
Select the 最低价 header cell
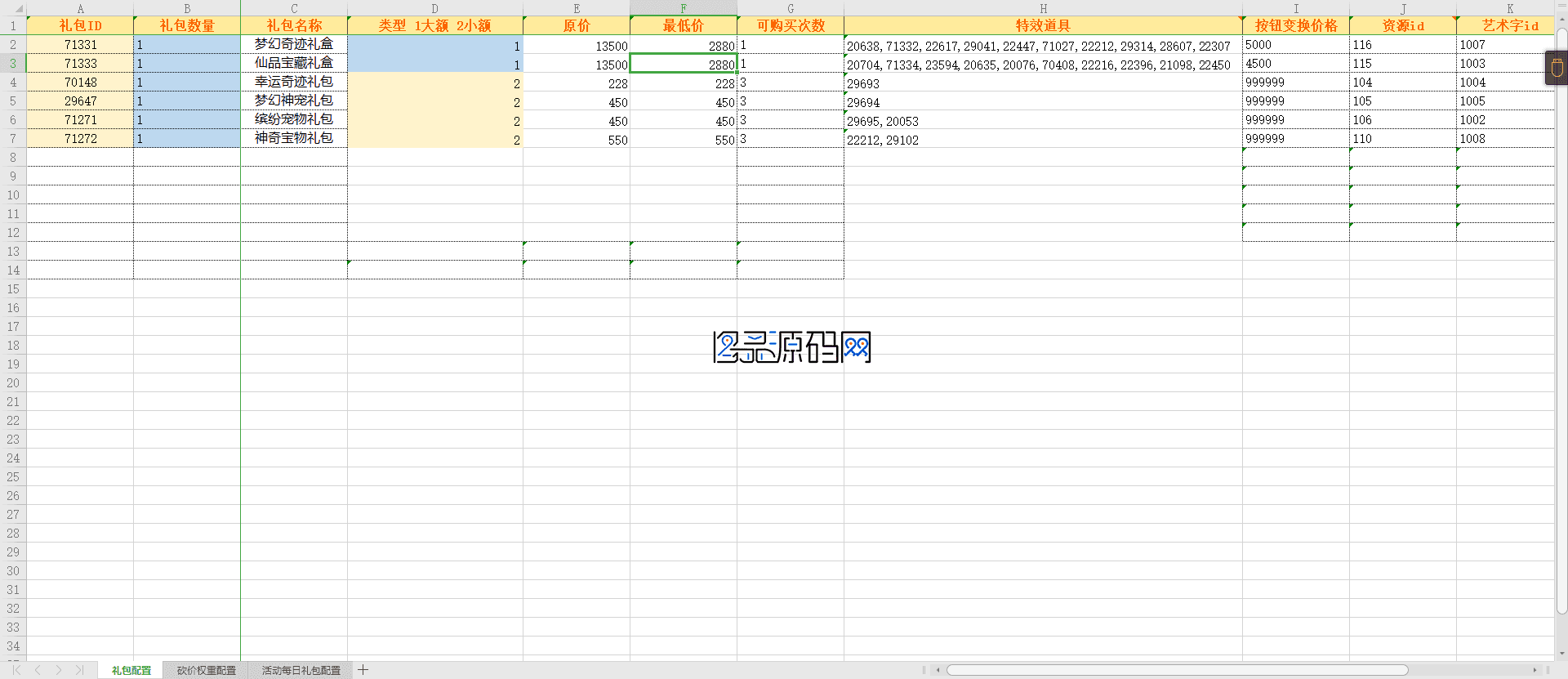[684, 25]
